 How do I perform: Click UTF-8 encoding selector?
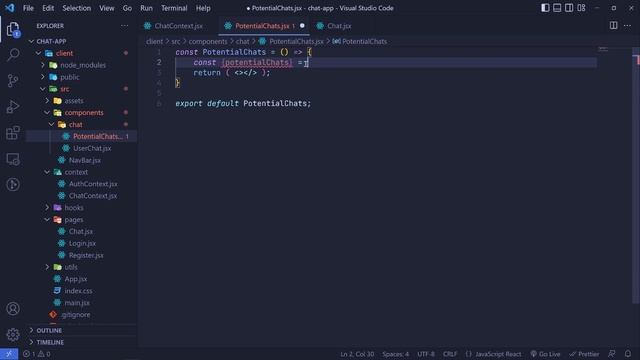426,354
